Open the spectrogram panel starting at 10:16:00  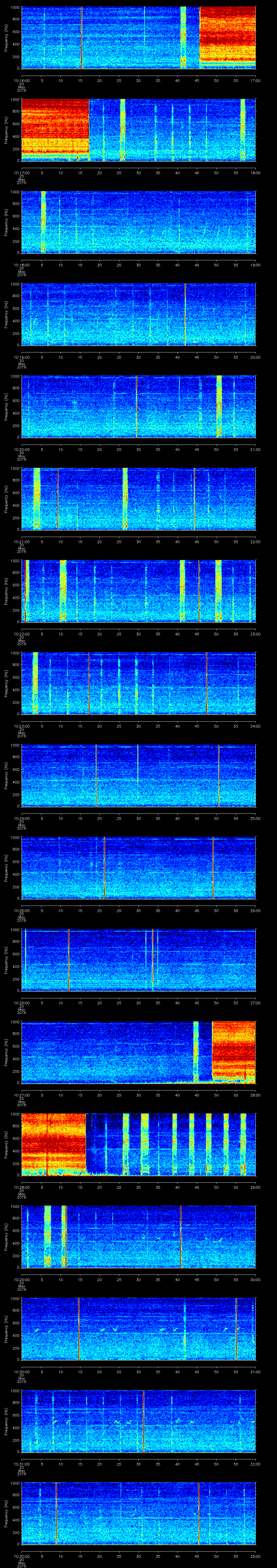tap(138, 38)
